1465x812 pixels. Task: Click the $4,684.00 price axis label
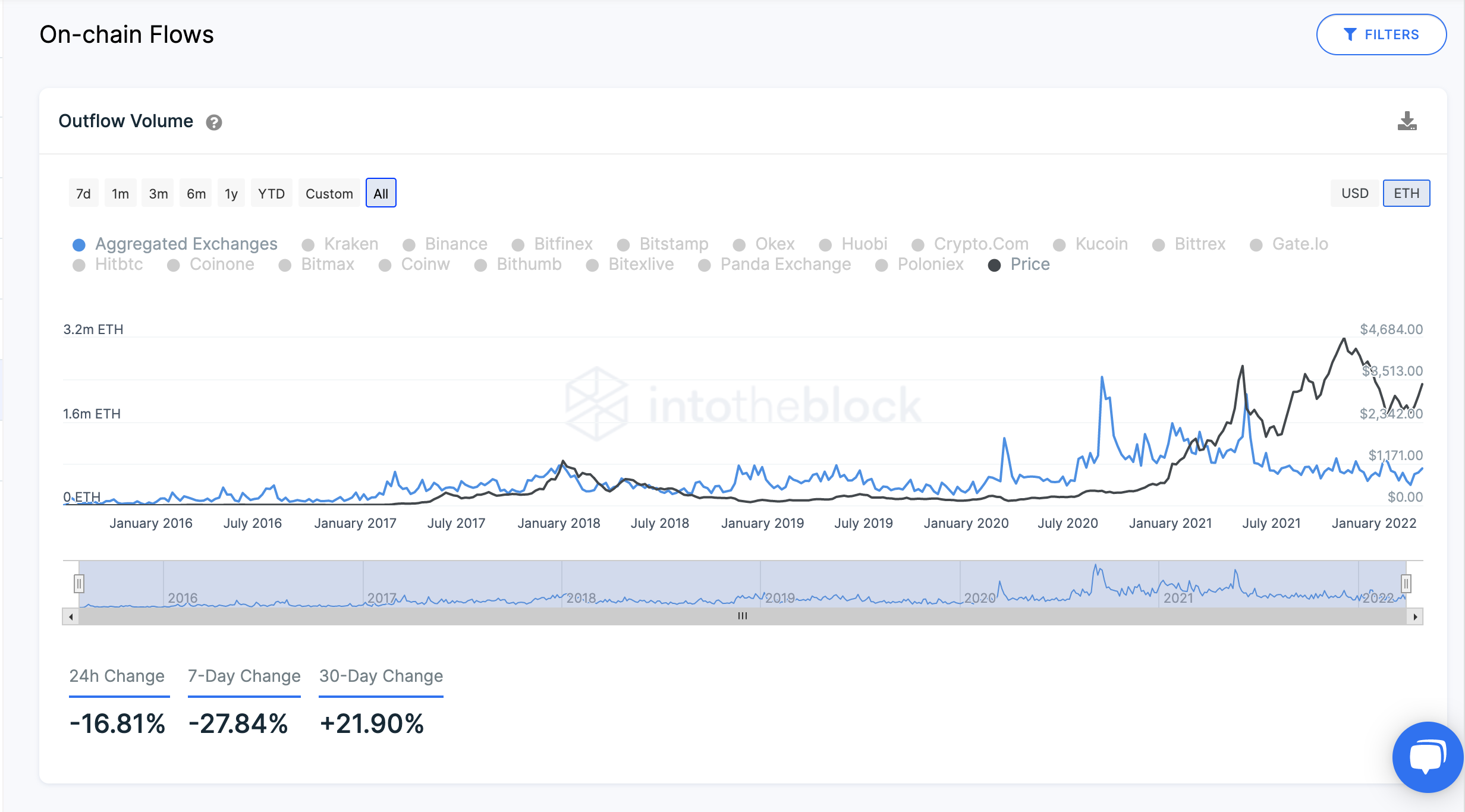tap(1391, 329)
